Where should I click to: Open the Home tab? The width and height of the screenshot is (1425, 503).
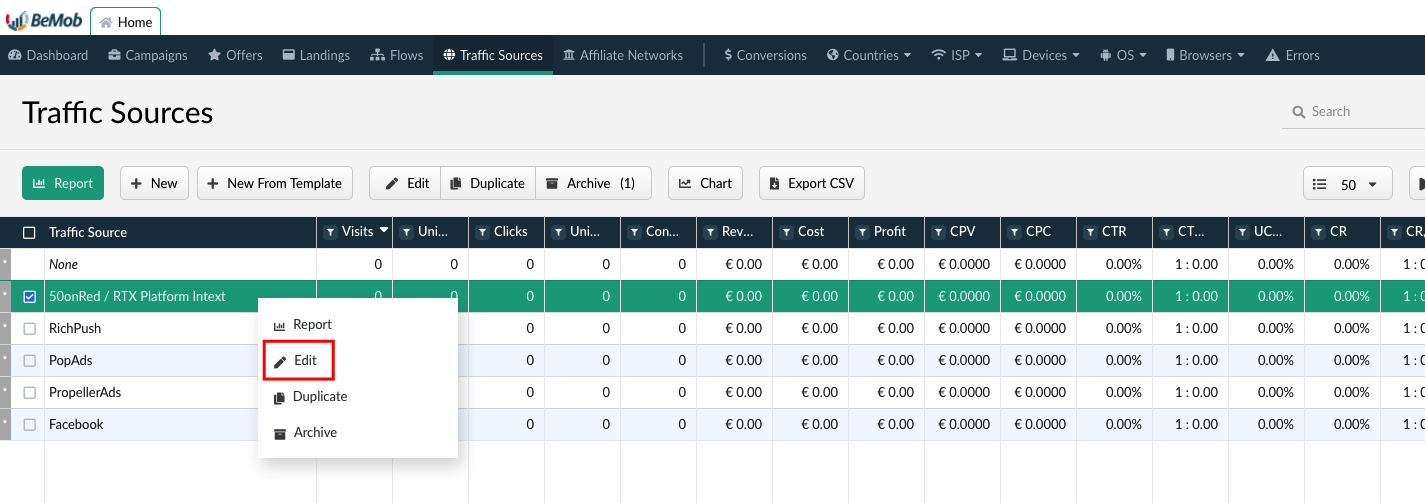(x=125, y=22)
